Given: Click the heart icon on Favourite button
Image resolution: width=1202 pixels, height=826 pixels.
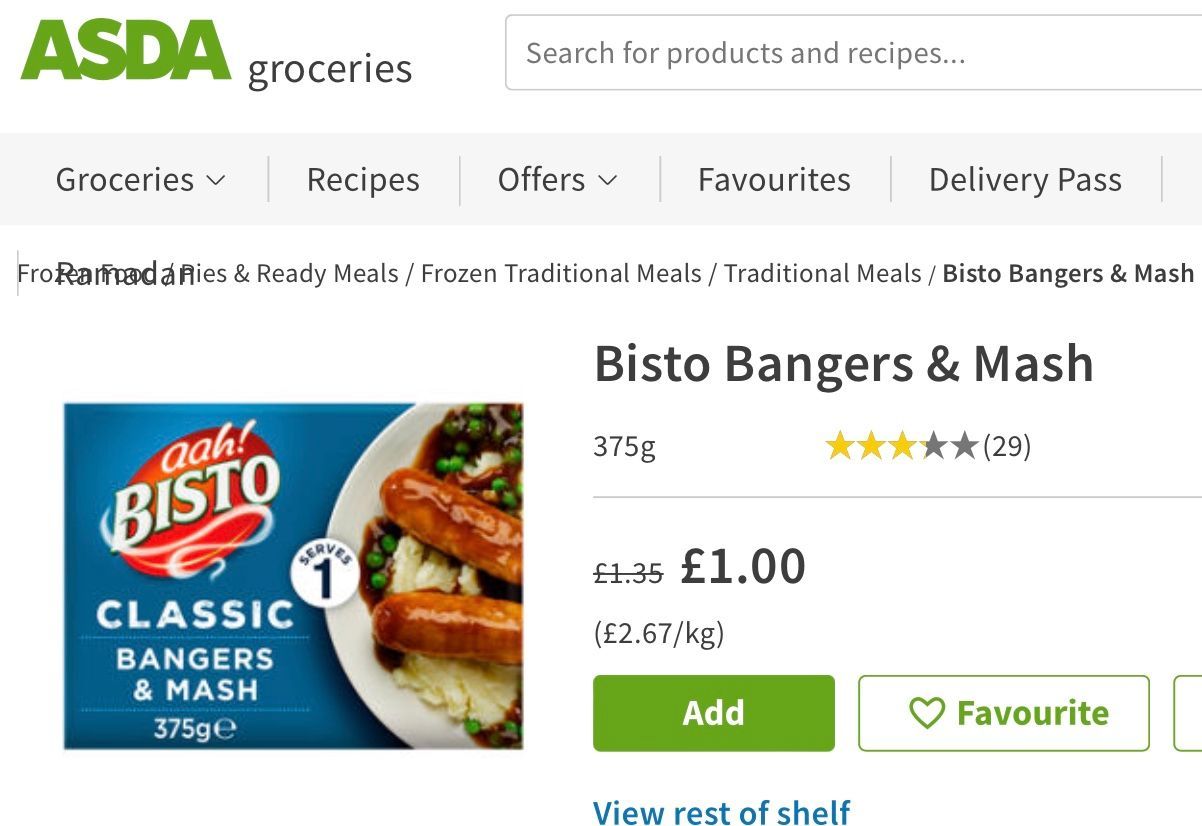Looking at the screenshot, I should click(927, 713).
